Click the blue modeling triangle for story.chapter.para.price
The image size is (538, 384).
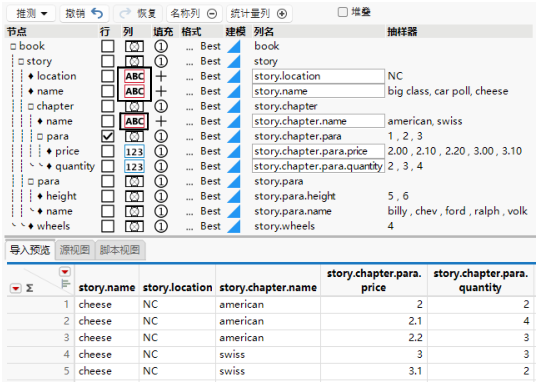[235, 152]
